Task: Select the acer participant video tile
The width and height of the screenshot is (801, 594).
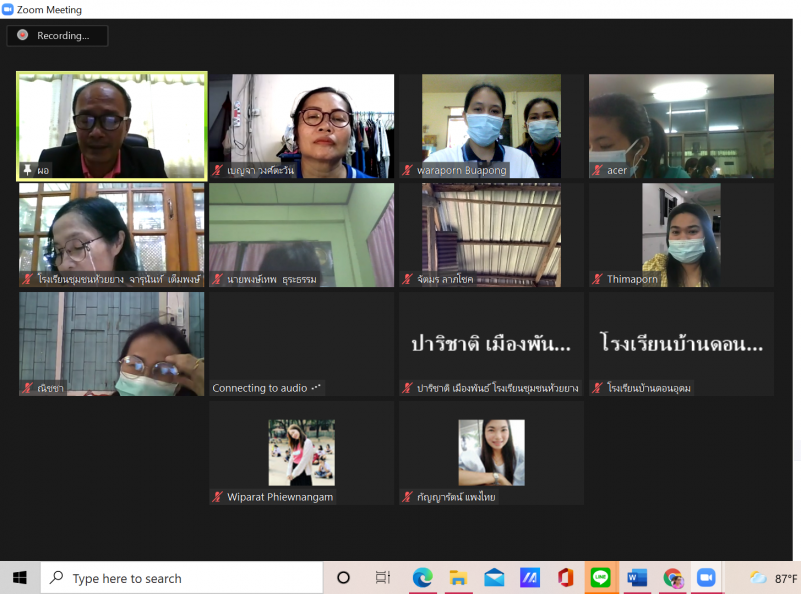Action: coord(681,125)
